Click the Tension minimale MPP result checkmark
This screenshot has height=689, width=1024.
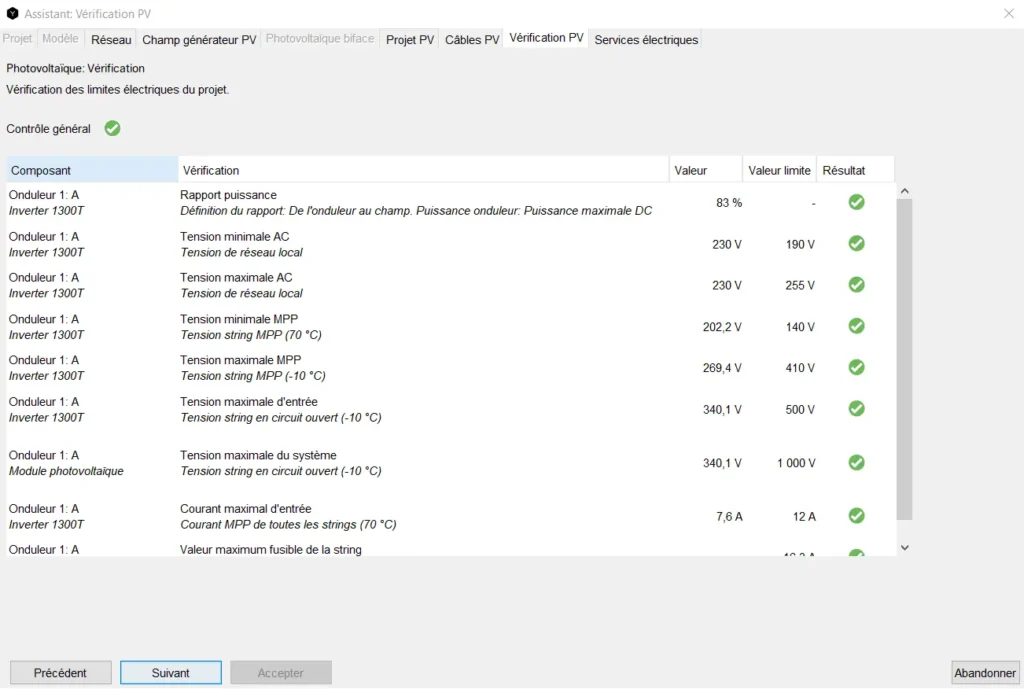click(856, 326)
